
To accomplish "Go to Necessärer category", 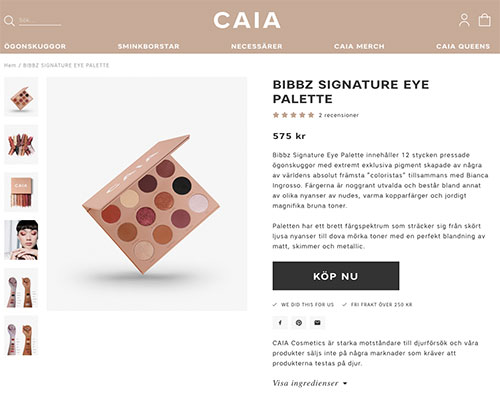I will (257, 46).
